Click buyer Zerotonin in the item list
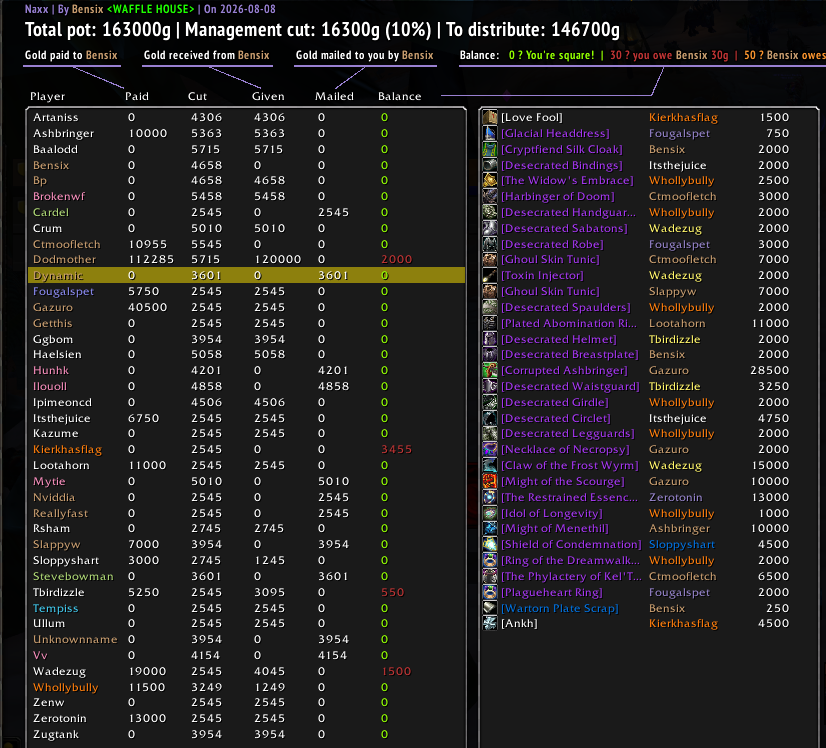 click(675, 497)
